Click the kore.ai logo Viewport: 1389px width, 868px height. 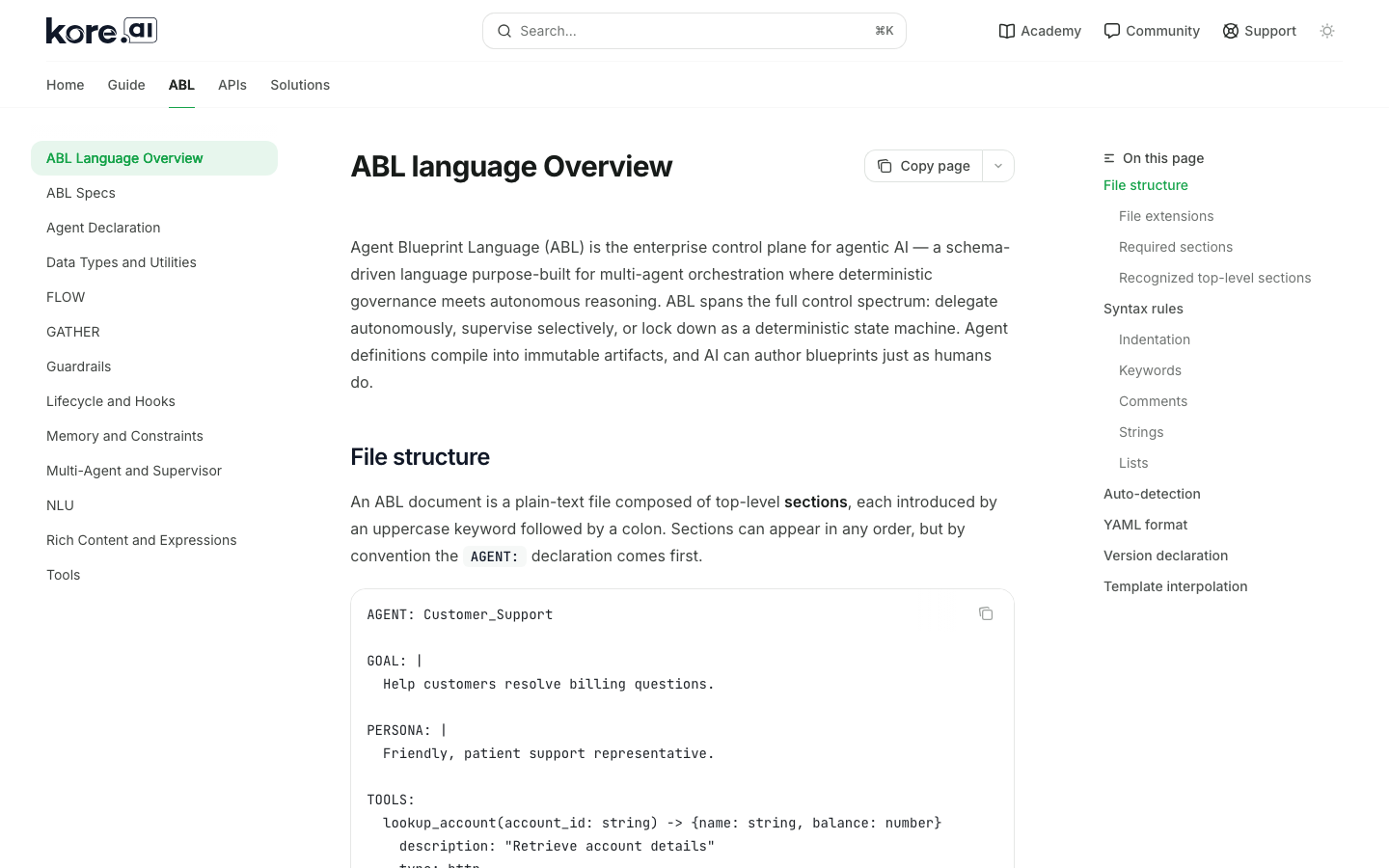[x=101, y=31]
